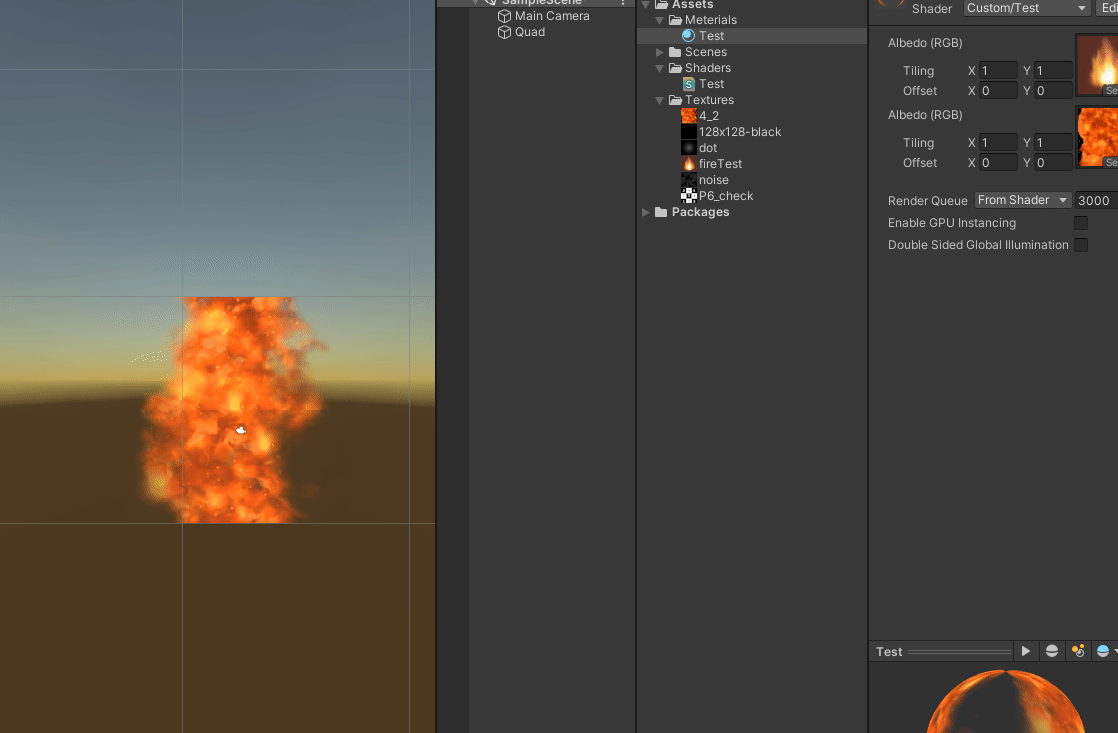Edit first Albedo Offset Y field
Viewport: 1118px width, 733px height.
pyautogui.click(x=1053, y=91)
